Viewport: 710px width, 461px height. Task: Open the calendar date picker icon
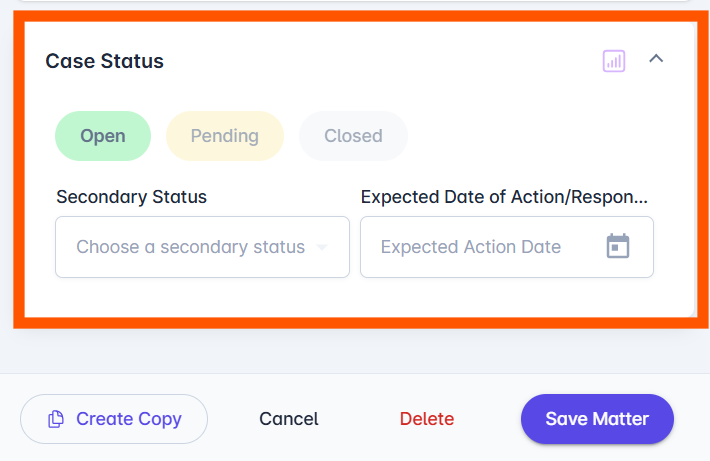(x=618, y=246)
